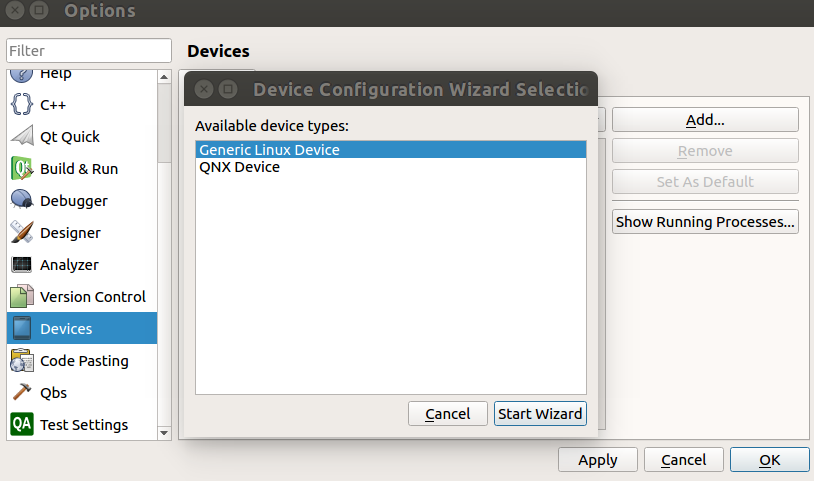Viewport: 814px width, 481px height.
Task: Select the Code Pasting clipboard icon
Action: [22, 361]
